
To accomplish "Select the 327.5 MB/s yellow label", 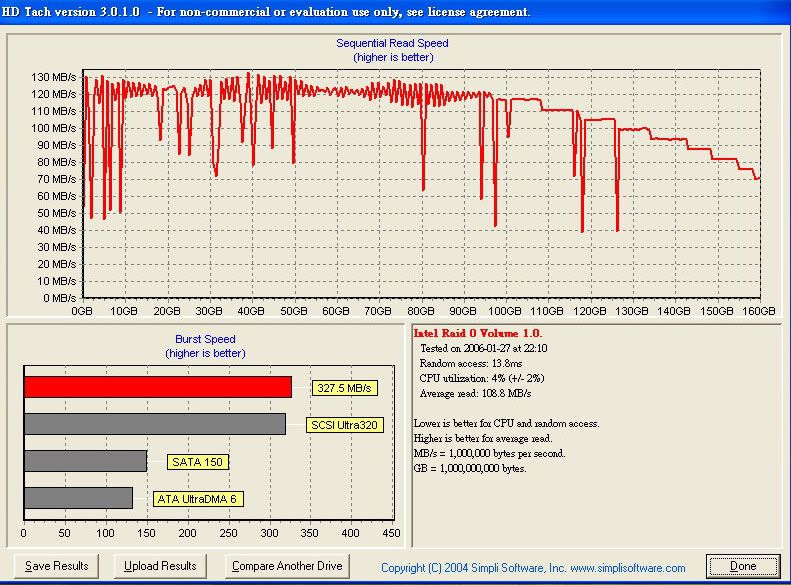I will (x=341, y=388).
